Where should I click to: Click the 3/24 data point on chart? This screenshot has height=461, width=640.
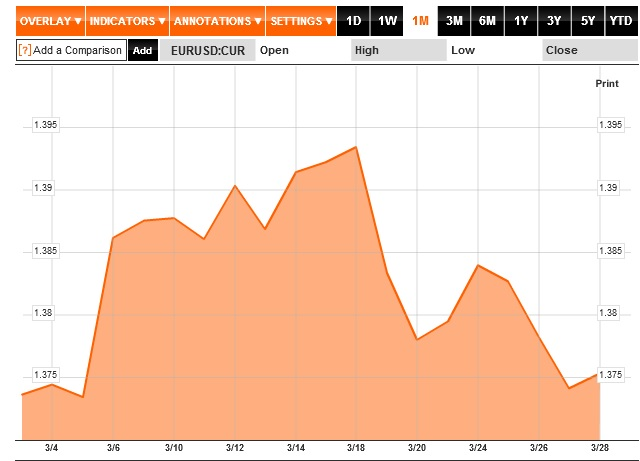tap(478, 265)
